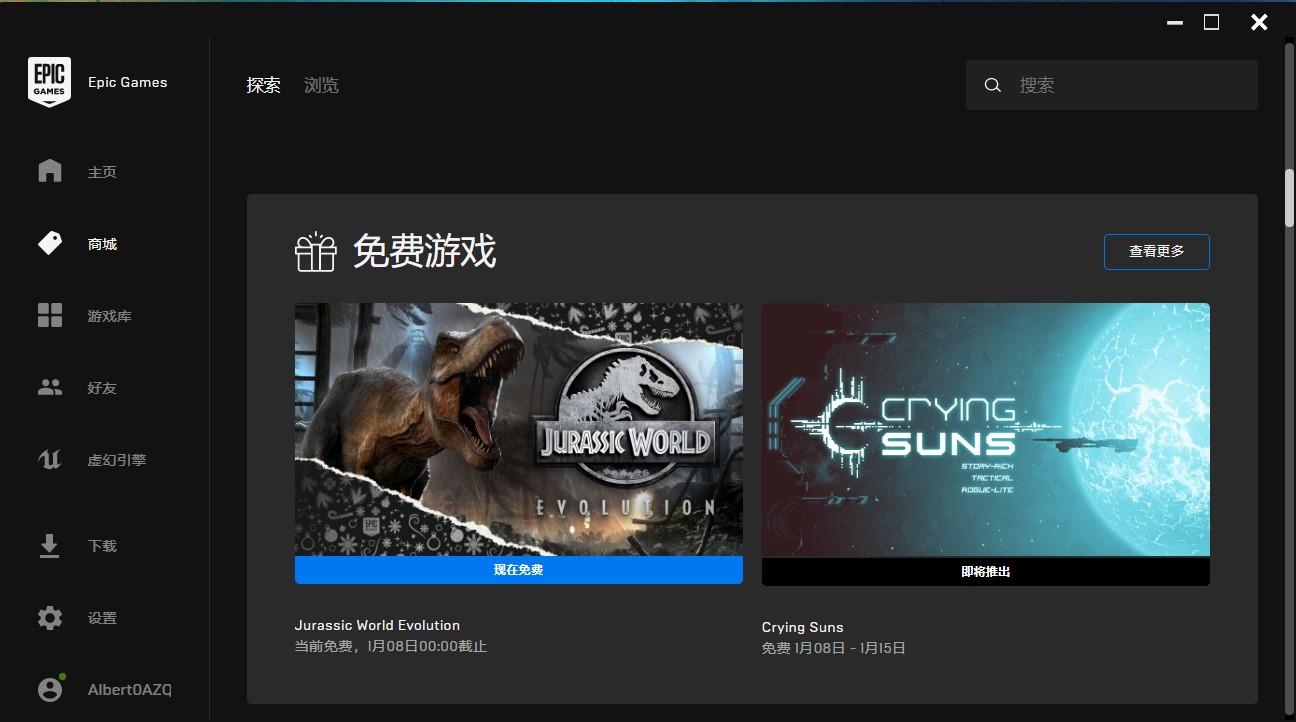Open the game library grid icon
The height and width of the screenshot is (722, 1296).
coord(50,315)
